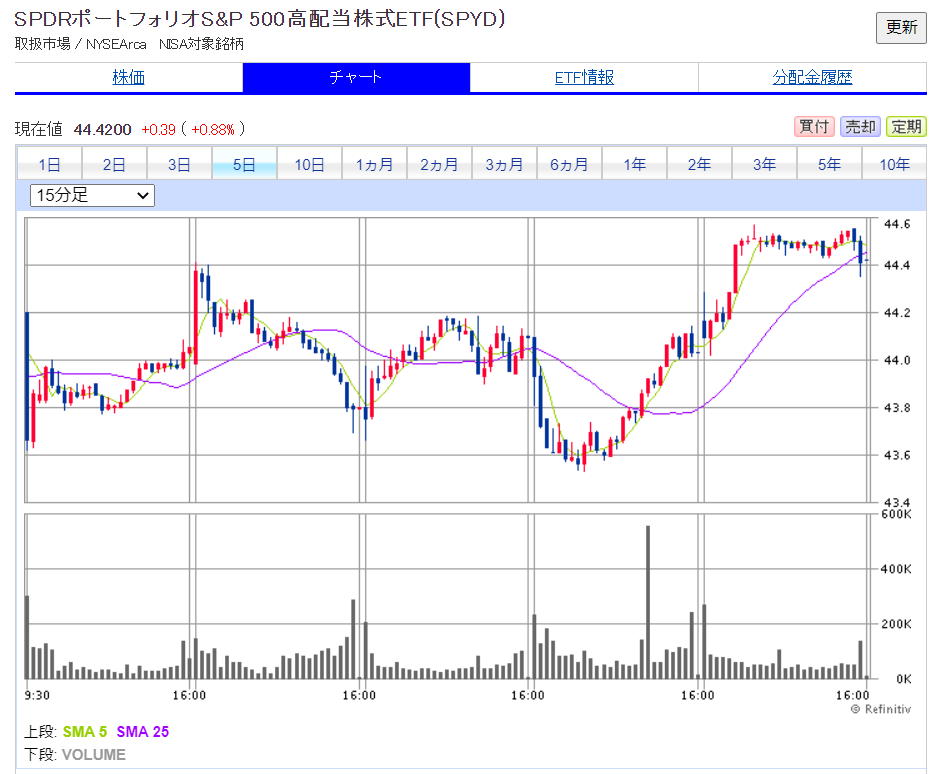Screen dimensions: 945x774
Task: Select the 2日 chart period
Action: (x=114, y=164)
